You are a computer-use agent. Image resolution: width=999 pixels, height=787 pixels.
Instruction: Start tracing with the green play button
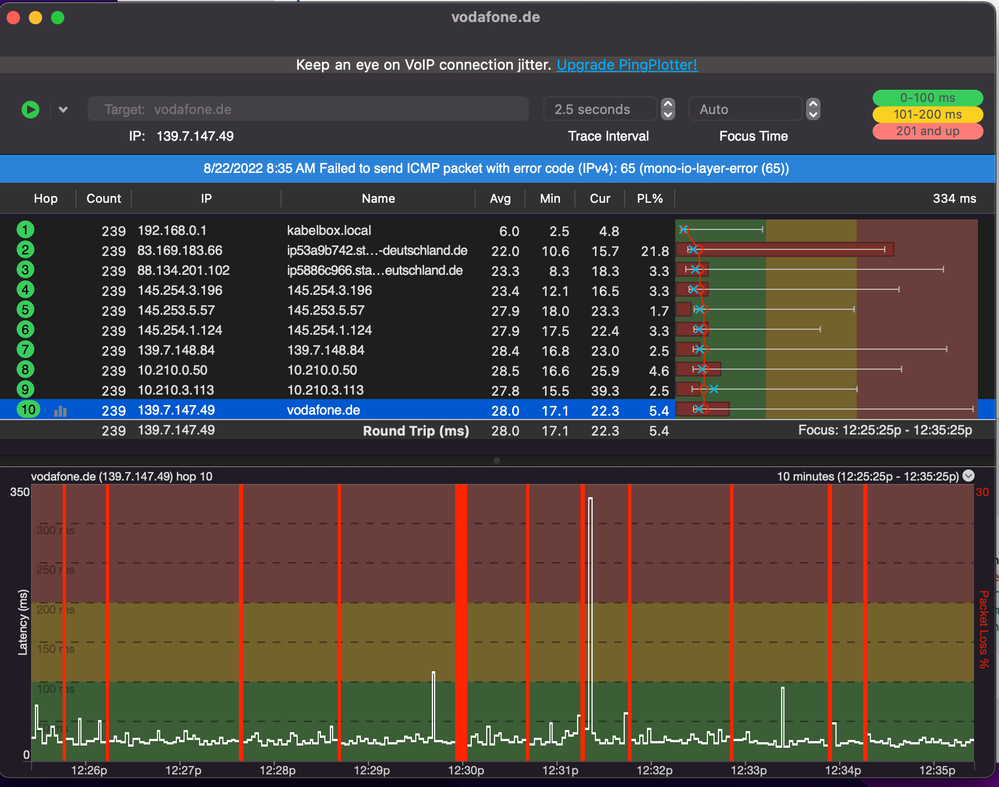30,110
